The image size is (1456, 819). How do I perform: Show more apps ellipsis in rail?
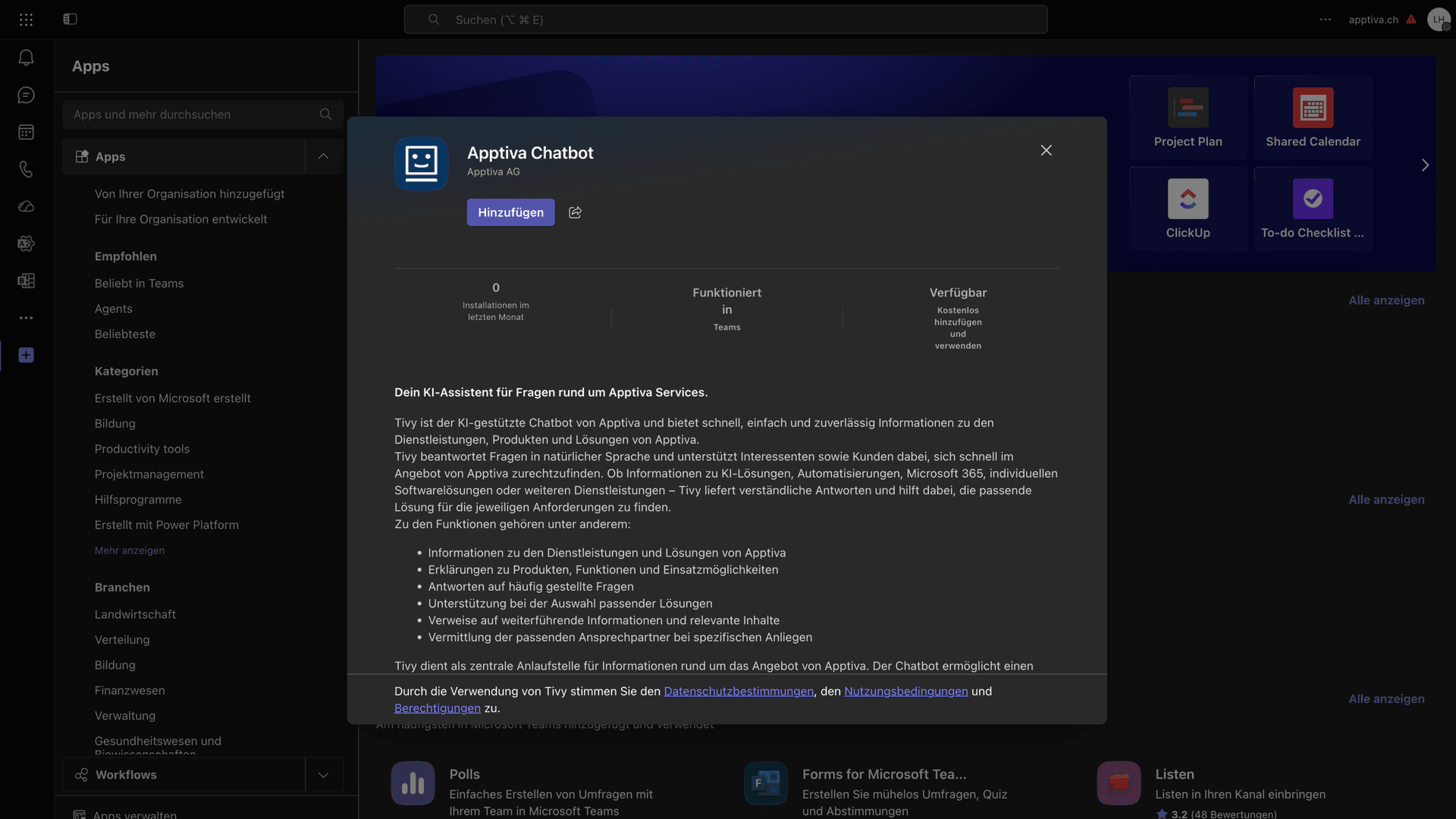point(26,318)
